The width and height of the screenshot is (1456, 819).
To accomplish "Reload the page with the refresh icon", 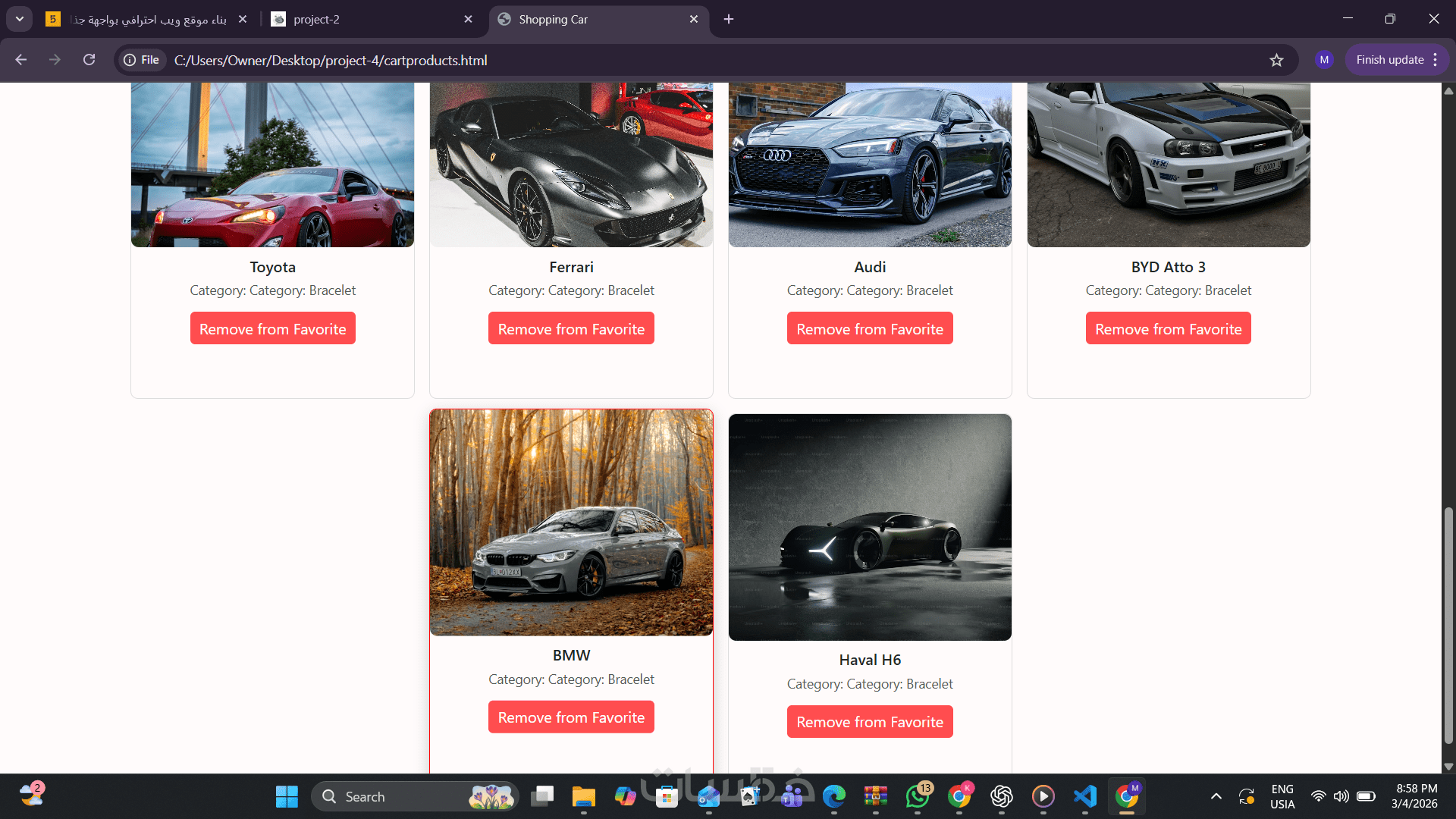I will (x=89, y=60).
